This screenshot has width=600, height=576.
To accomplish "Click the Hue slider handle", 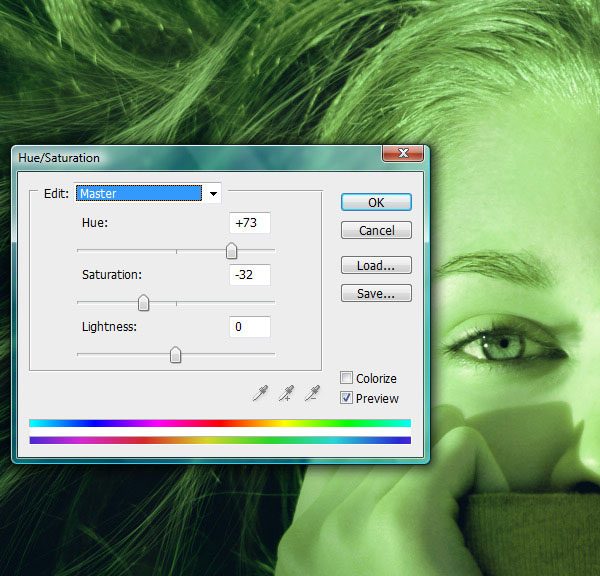I will (232, 251).
